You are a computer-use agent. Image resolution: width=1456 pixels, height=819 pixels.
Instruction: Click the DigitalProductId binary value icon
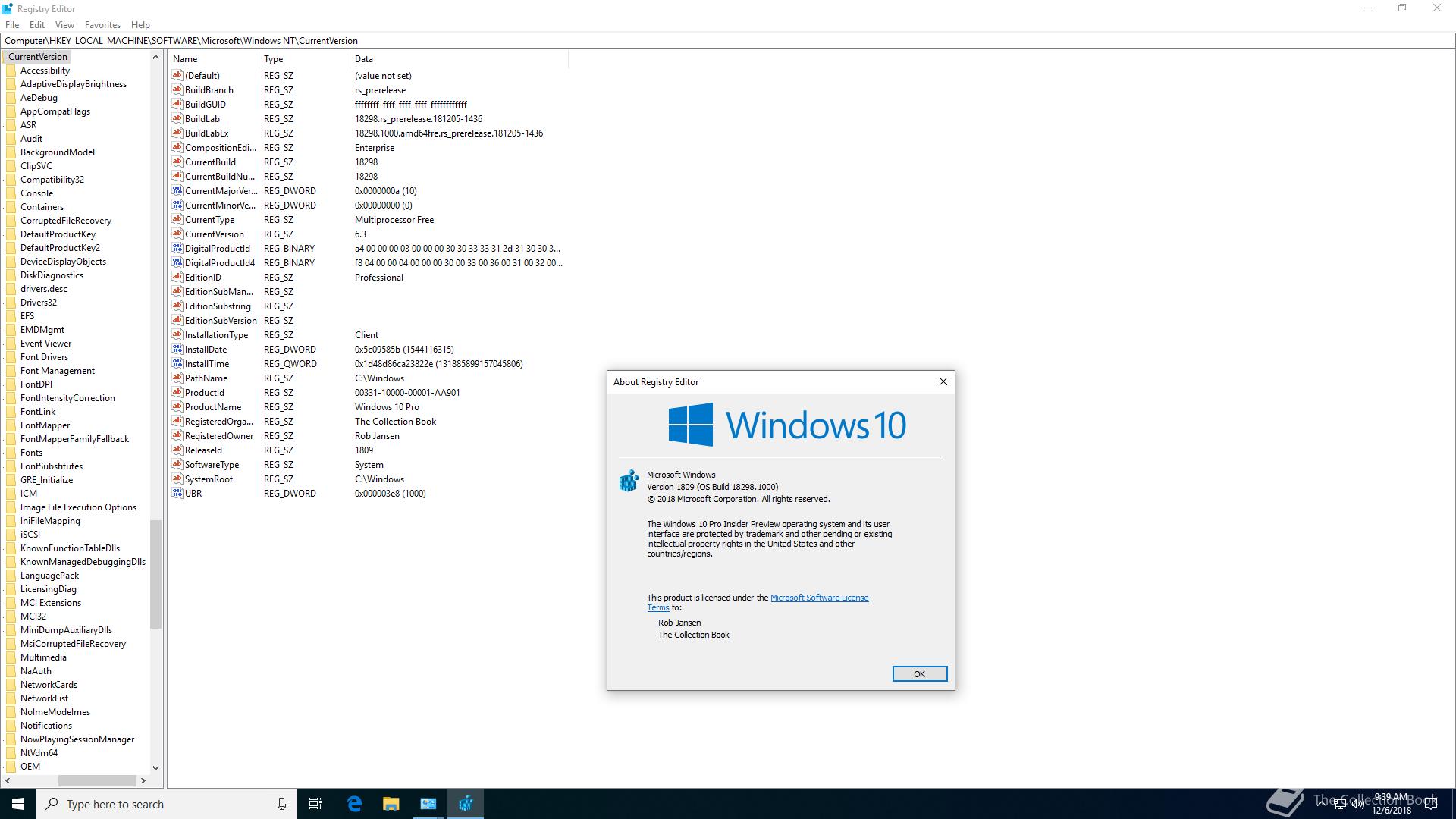pyautogui.click(x=177, y=248)
